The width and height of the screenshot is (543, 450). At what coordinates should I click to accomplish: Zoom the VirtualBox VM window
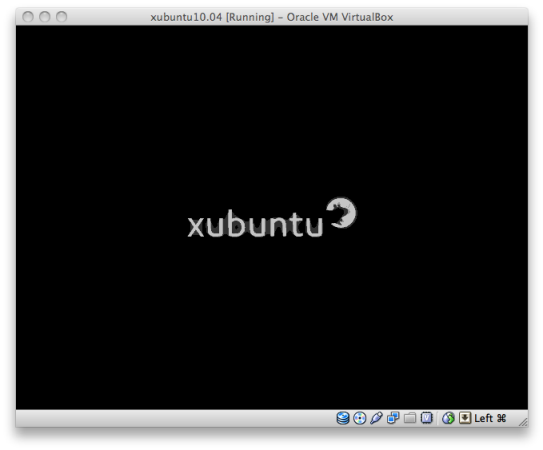pos(62,17)
